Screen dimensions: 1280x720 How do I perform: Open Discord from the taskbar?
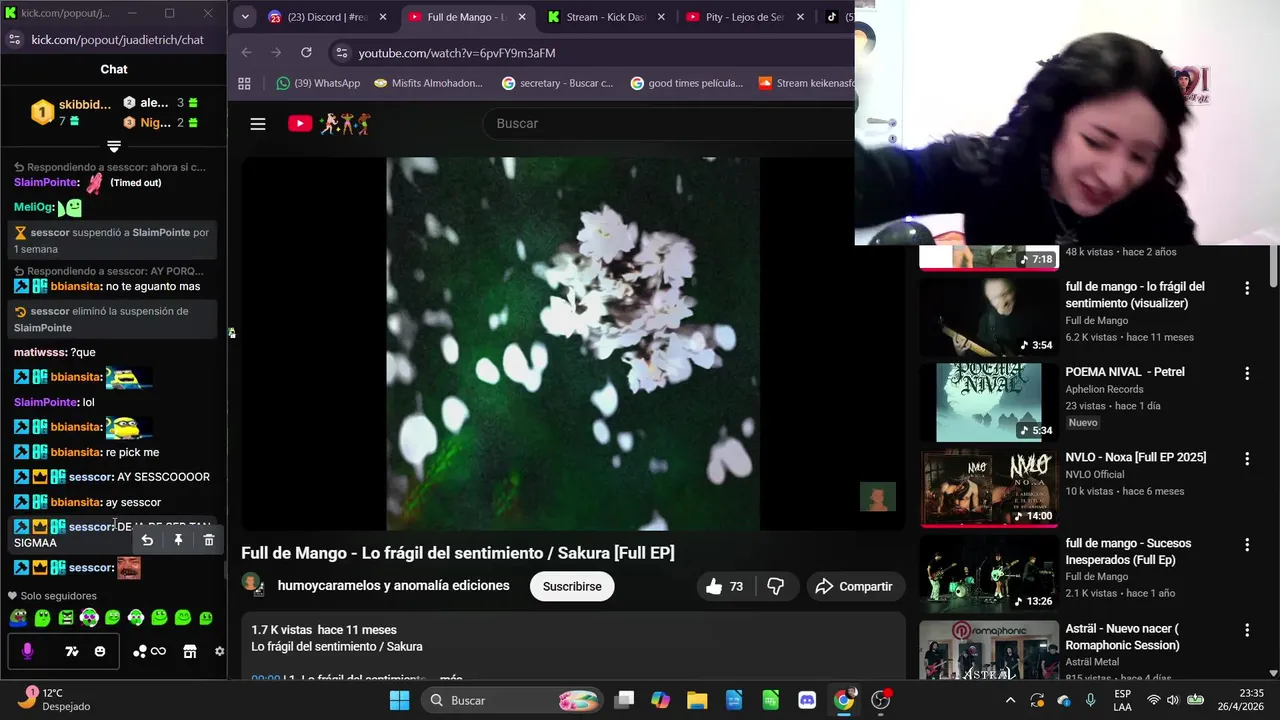click(x=807, y=700)
